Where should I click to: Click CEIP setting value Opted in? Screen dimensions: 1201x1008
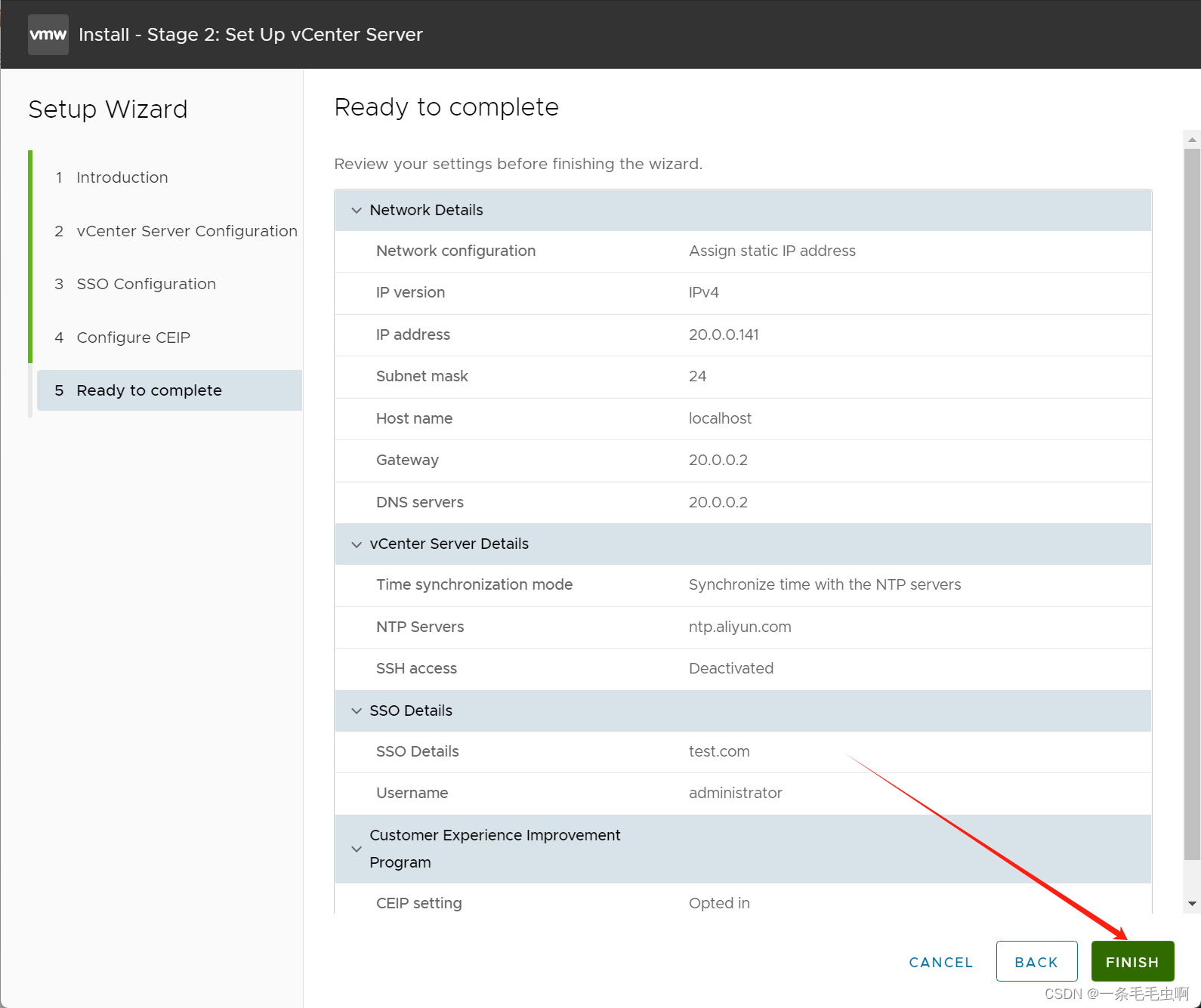(x=719, y=903)
